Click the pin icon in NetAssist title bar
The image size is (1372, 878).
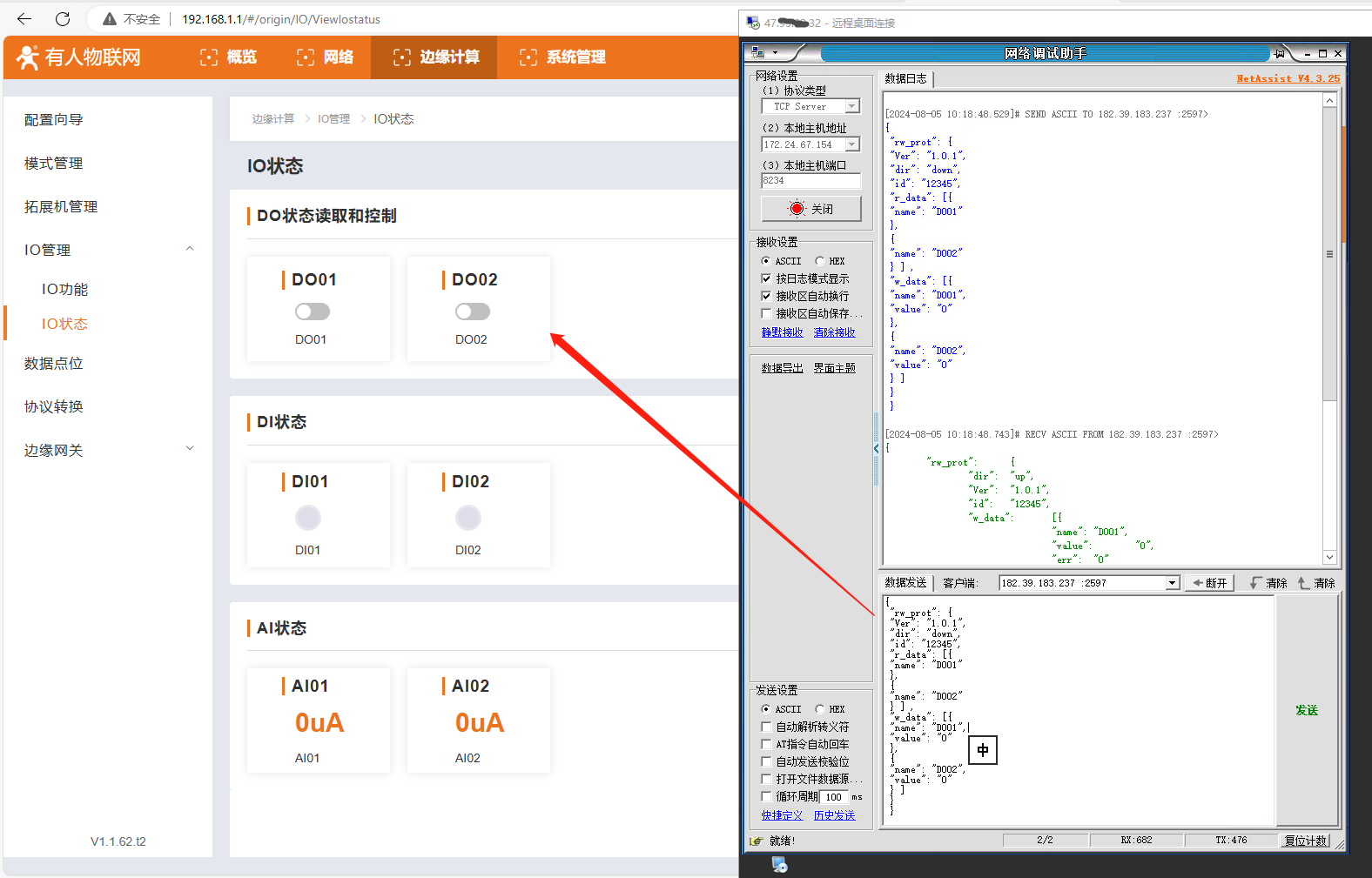[x=1279, y=54]
